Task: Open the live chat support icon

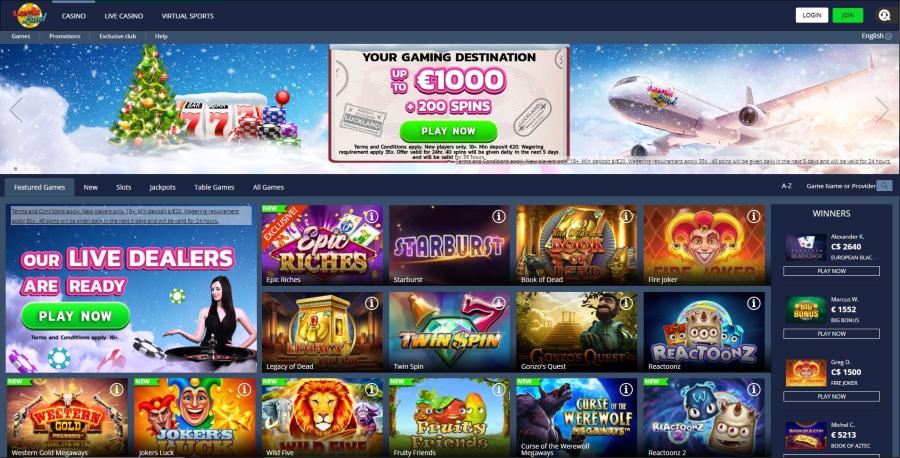Action: (884, 15)
